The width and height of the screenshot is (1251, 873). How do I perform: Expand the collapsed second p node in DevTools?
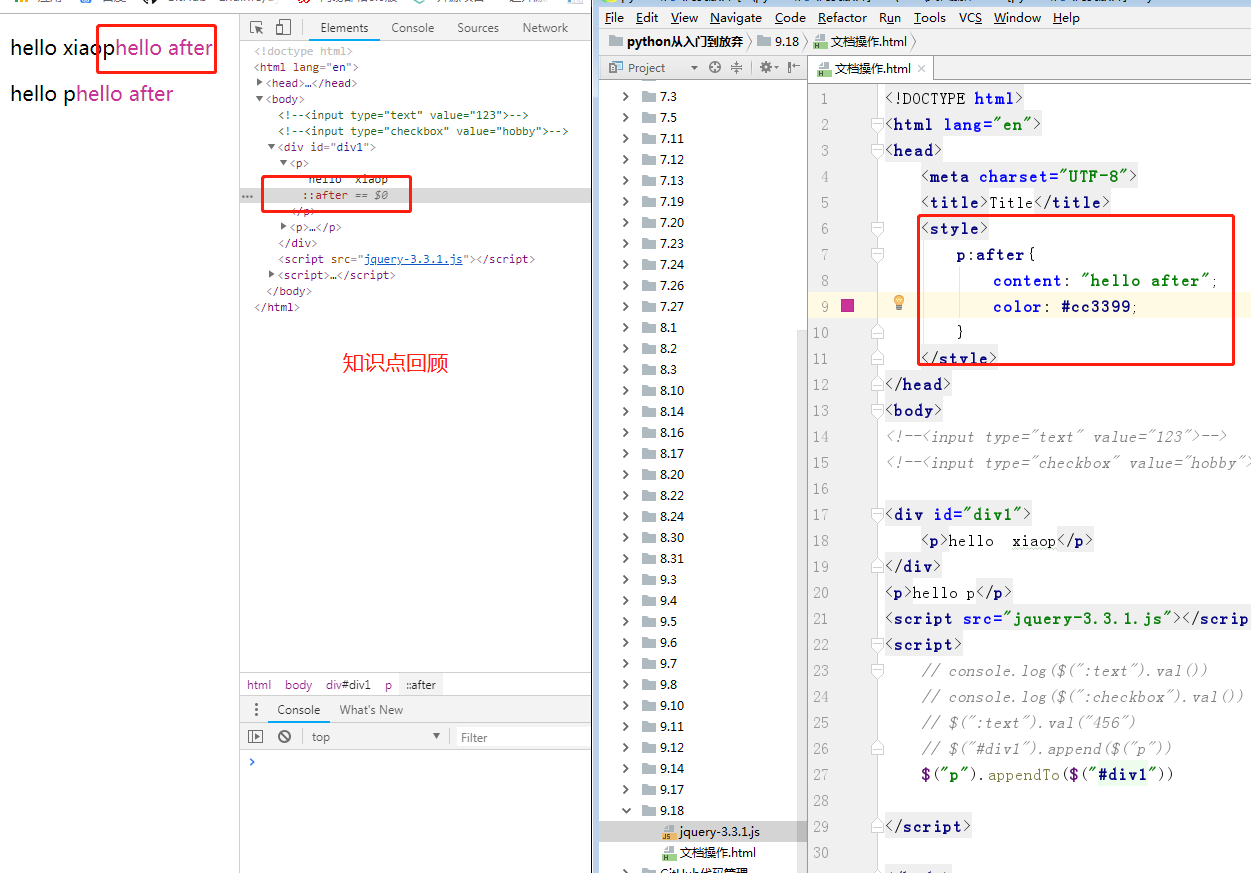(284, 227)
